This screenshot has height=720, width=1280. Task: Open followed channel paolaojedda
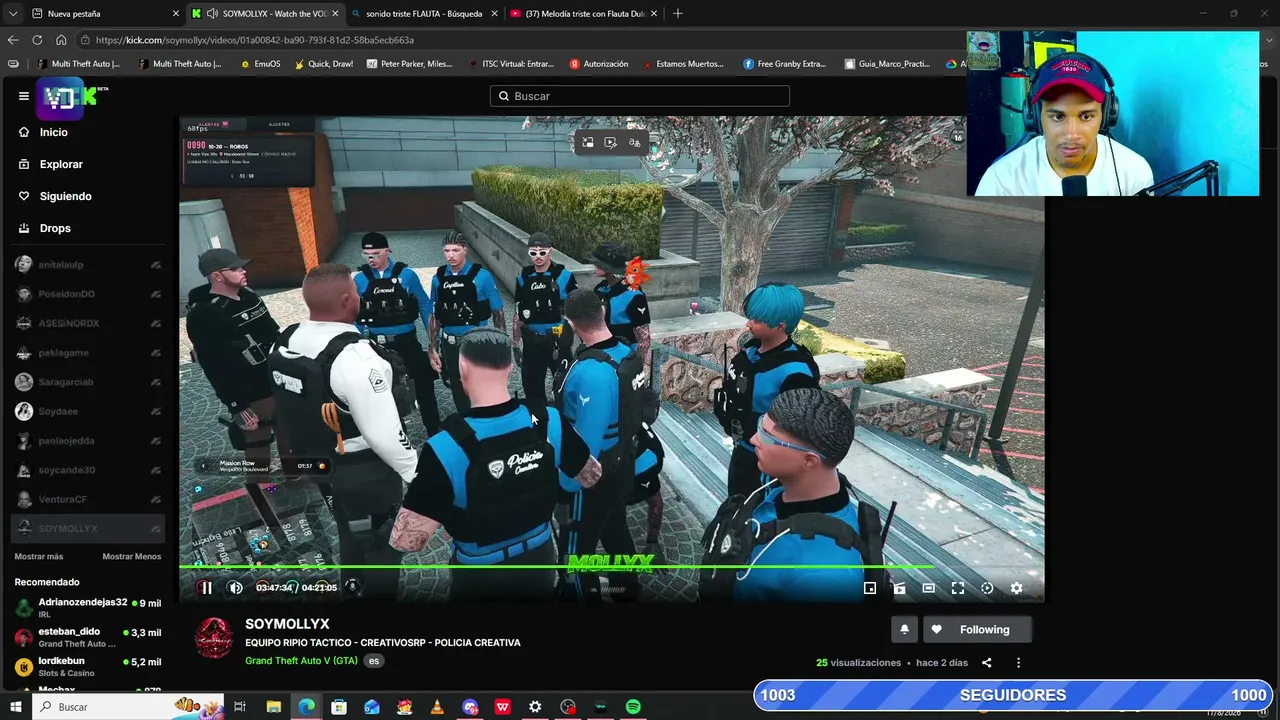[x=88, y=441]
